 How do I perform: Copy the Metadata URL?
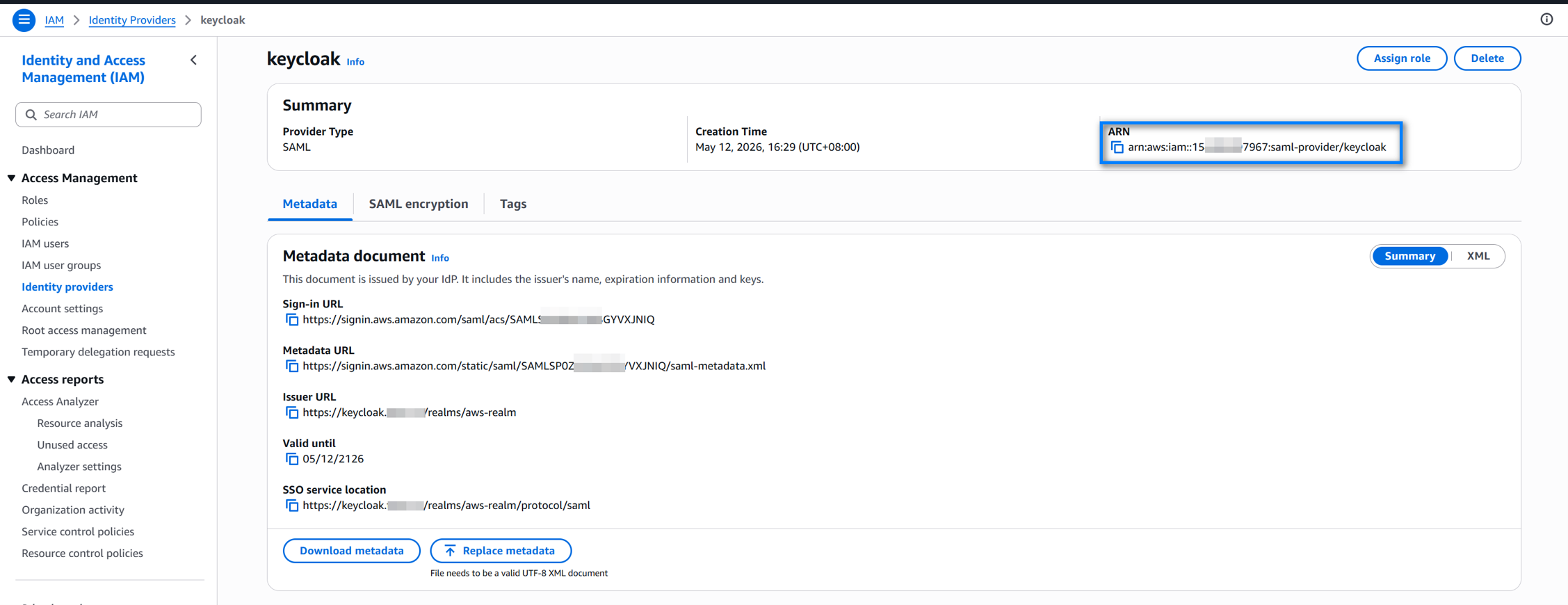click(x=292, y=366)
